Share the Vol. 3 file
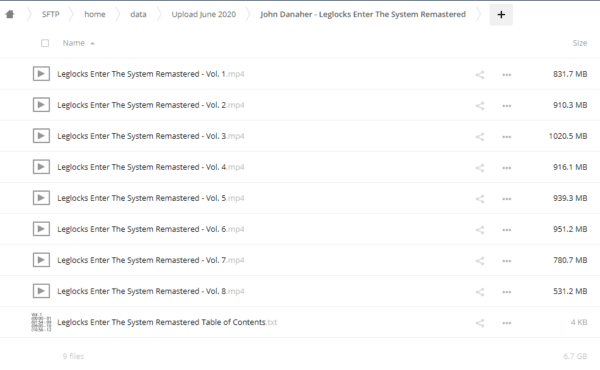 480,137
